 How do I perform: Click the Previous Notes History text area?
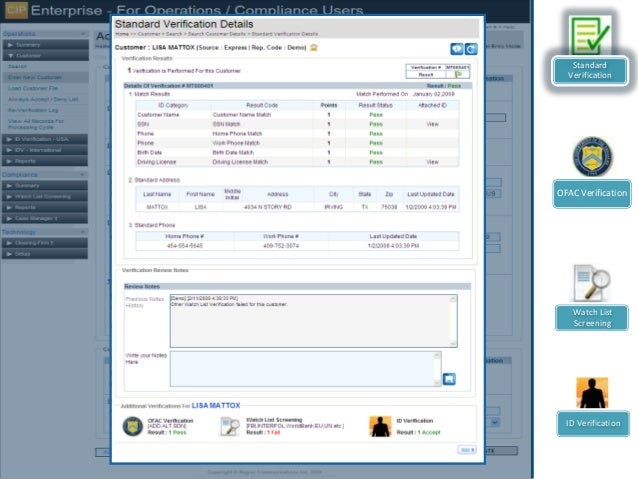[310, 321]
